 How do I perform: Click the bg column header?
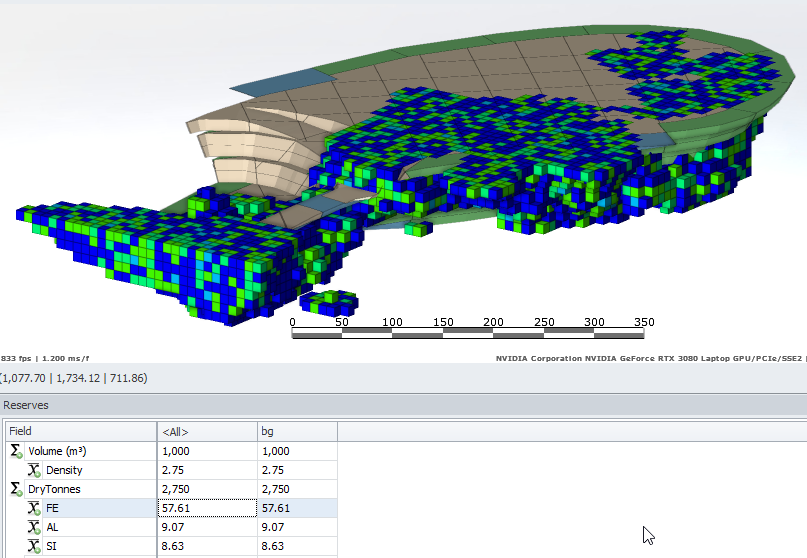[x=296, y=432]
